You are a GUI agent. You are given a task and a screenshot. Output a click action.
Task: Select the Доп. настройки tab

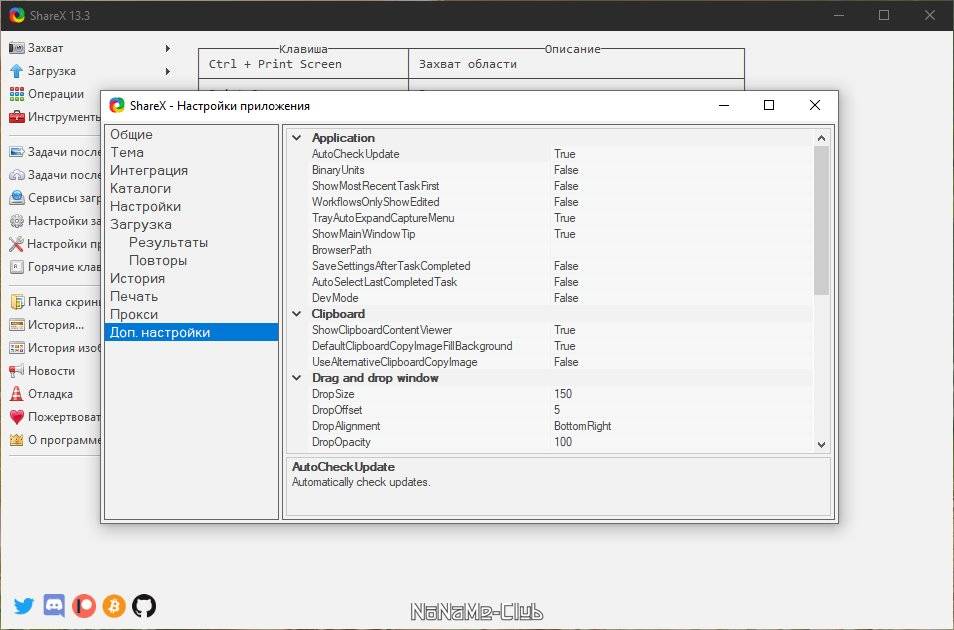tap(192, 332)
